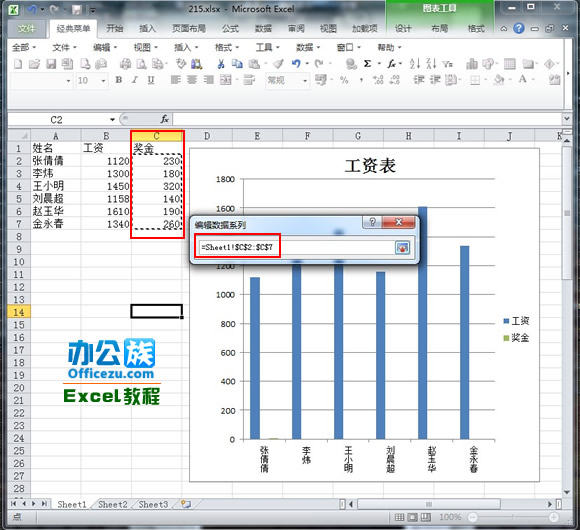580x530 pixels.
Task: Open the classic 编辑 dropdown menu
Action: (105, 47)
